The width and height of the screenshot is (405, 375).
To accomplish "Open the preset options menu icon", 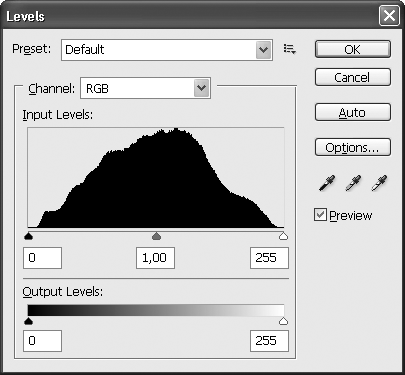I will click(x=290, y=49).
